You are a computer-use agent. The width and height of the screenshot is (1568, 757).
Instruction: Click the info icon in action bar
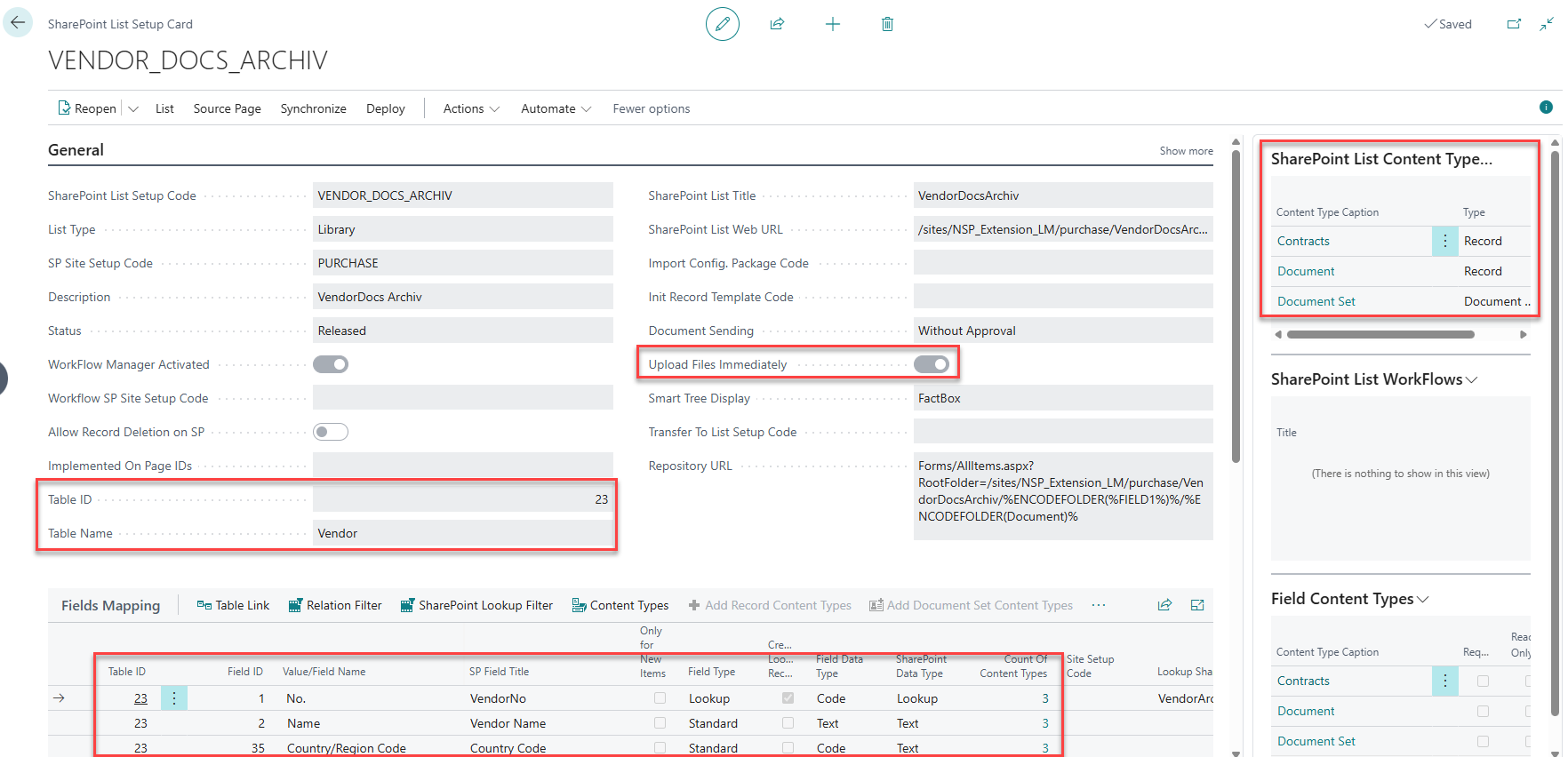(1546, 108)
